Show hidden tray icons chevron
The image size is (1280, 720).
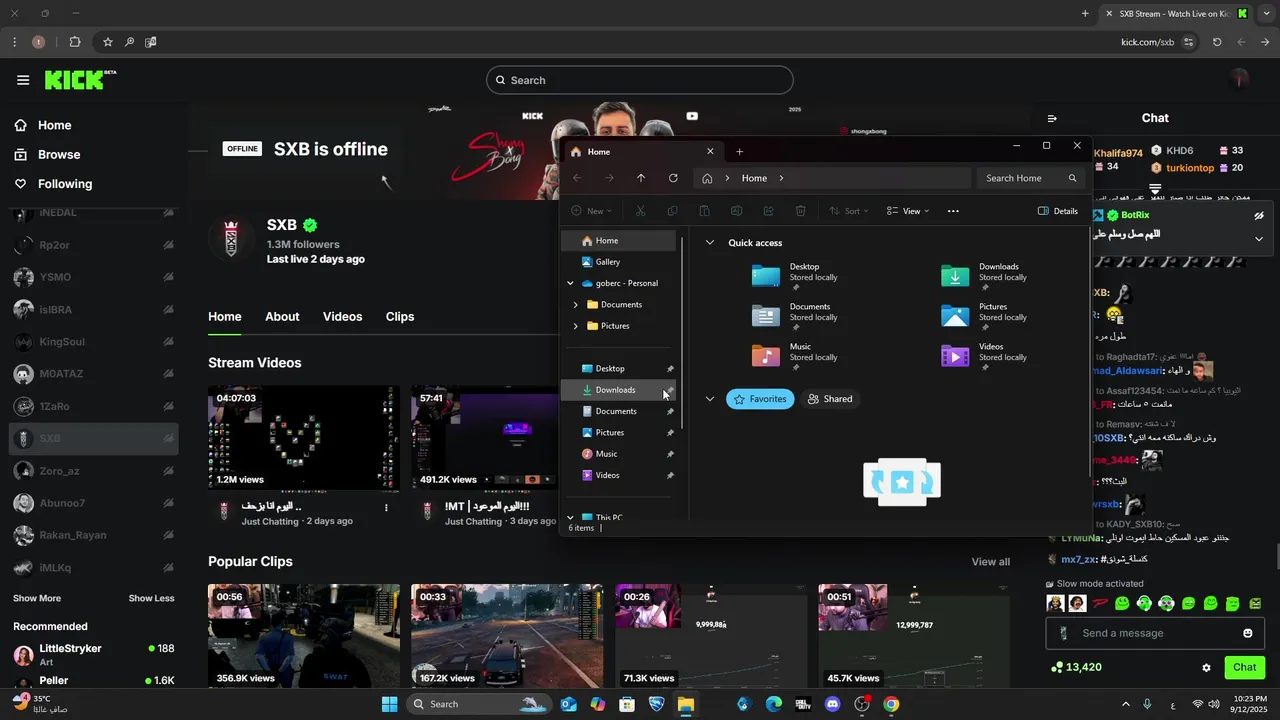[x=1126, y=705]
